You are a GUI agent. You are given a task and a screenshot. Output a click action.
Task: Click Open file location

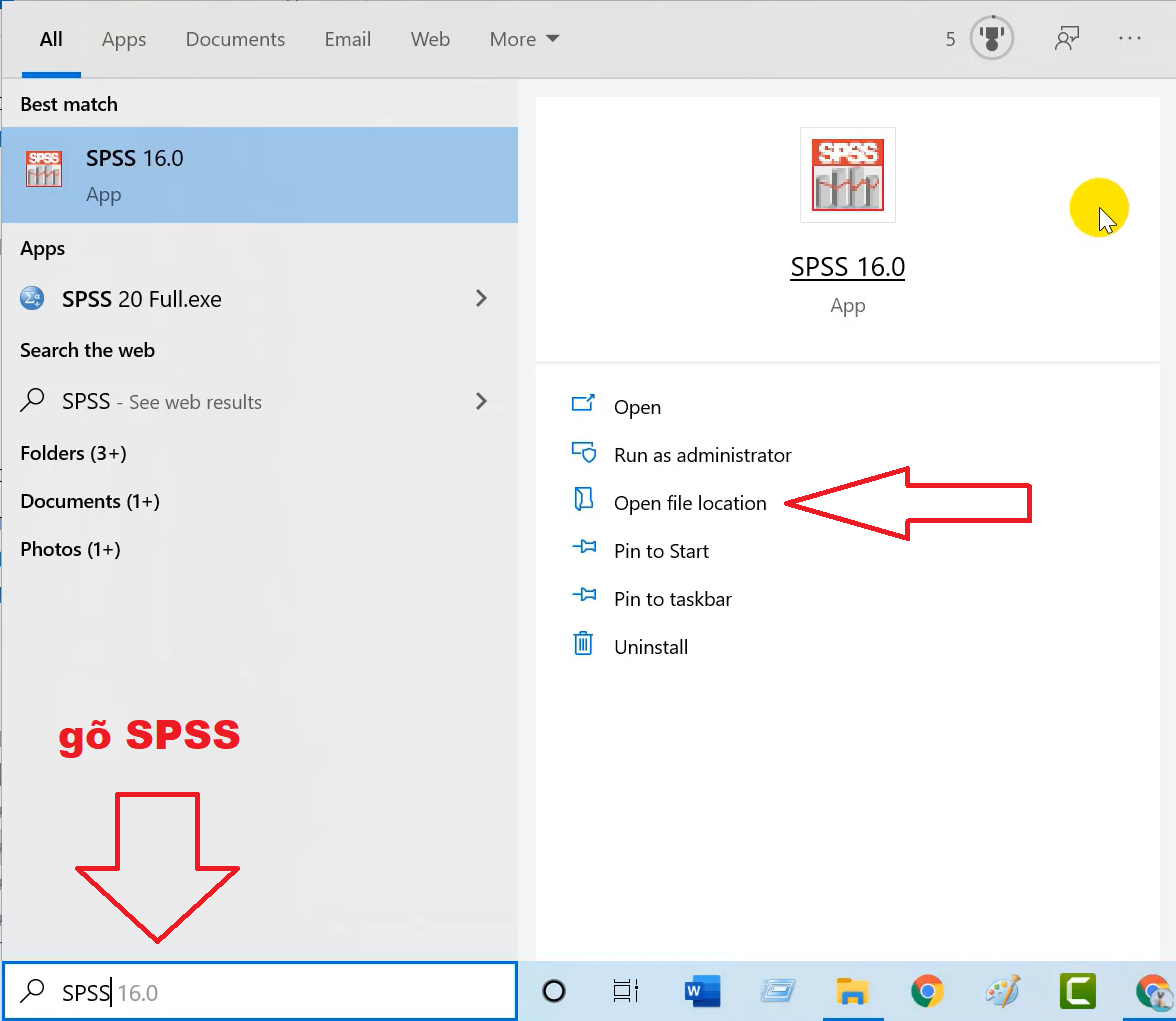tap(690, 503)
